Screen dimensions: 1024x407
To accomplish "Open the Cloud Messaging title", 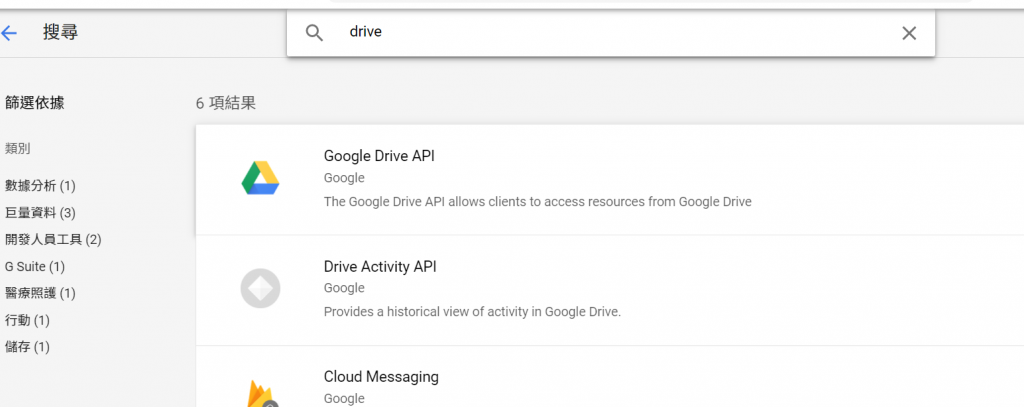I will [x=381, y=377].
